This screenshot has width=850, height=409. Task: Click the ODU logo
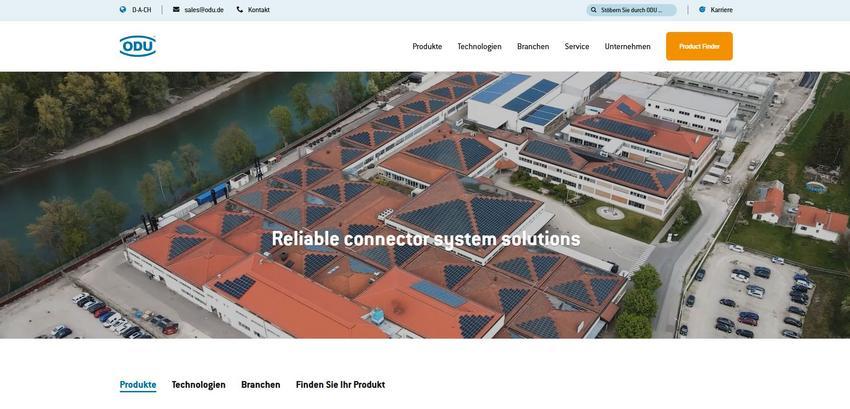(x=138, y=46)
